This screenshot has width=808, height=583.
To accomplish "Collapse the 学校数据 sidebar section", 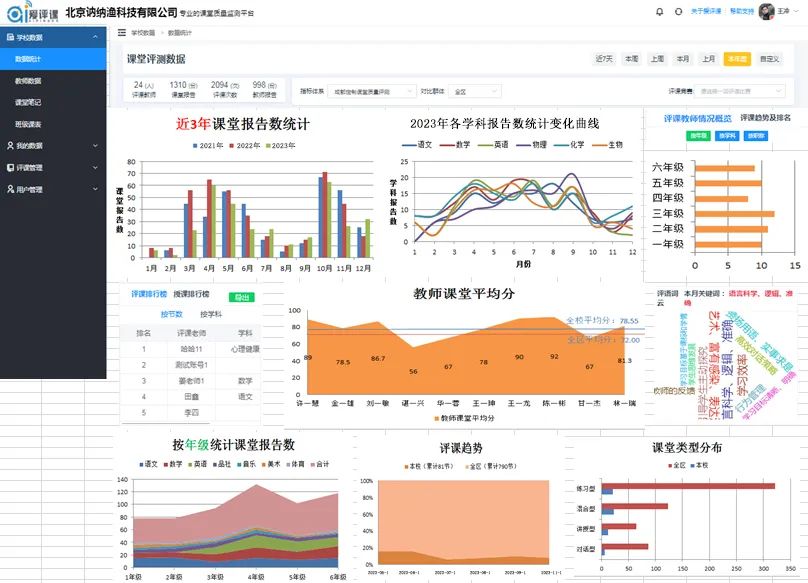I will [x=95, y=37].
